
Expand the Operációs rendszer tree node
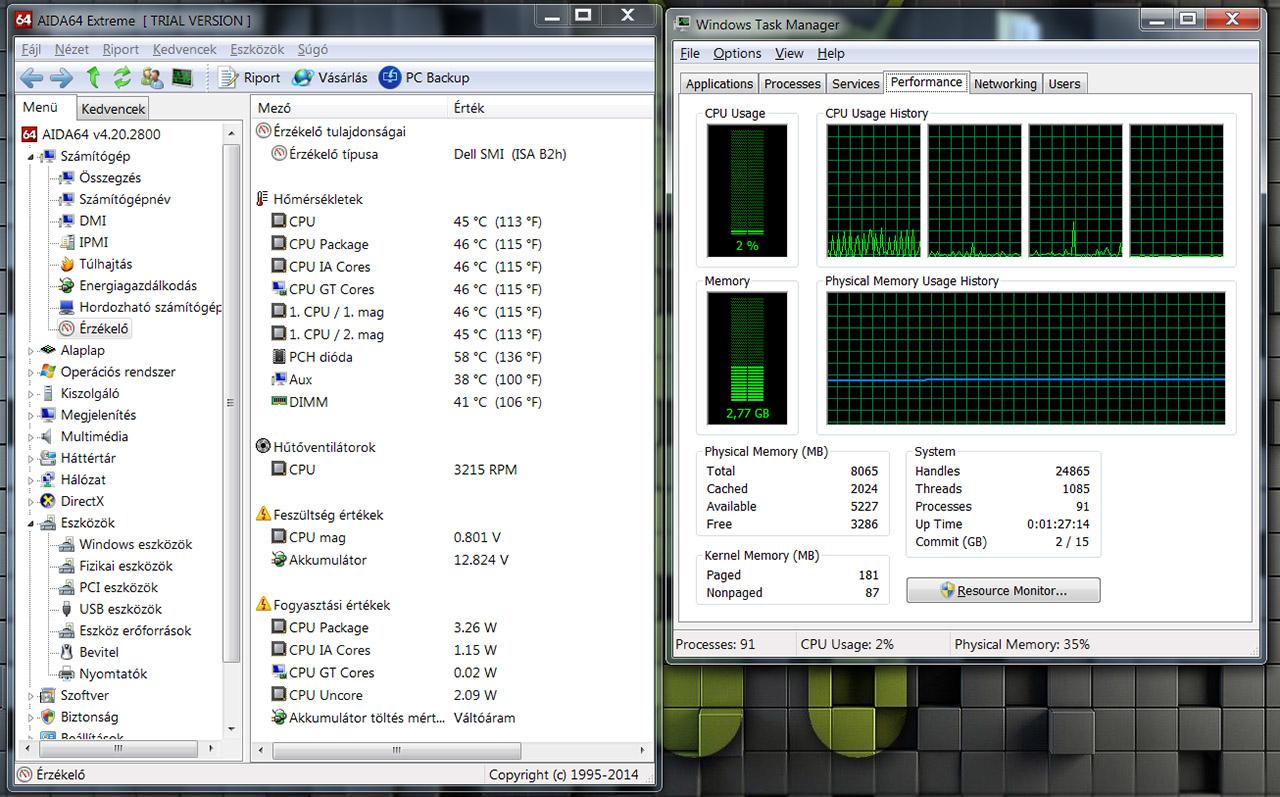pyautogui.click(x=31, y=372)
